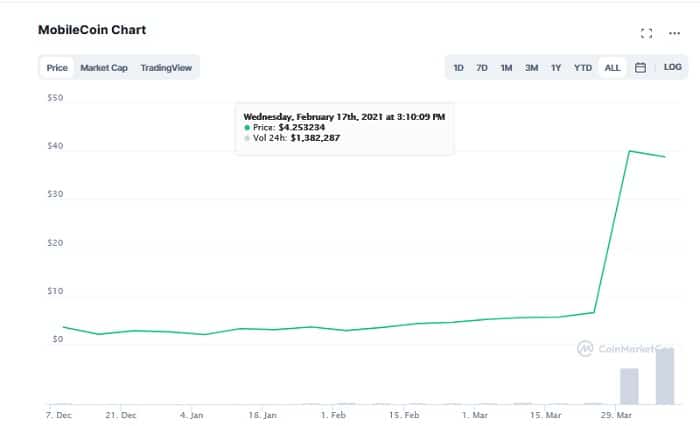The width and height of the screenshot is (700, 426).
Task: Select the 1M time range
Action: 506,68
